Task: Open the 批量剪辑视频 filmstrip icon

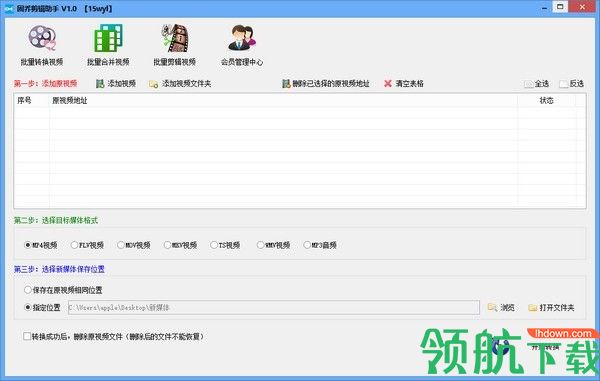Action: (x=175, y=38)
